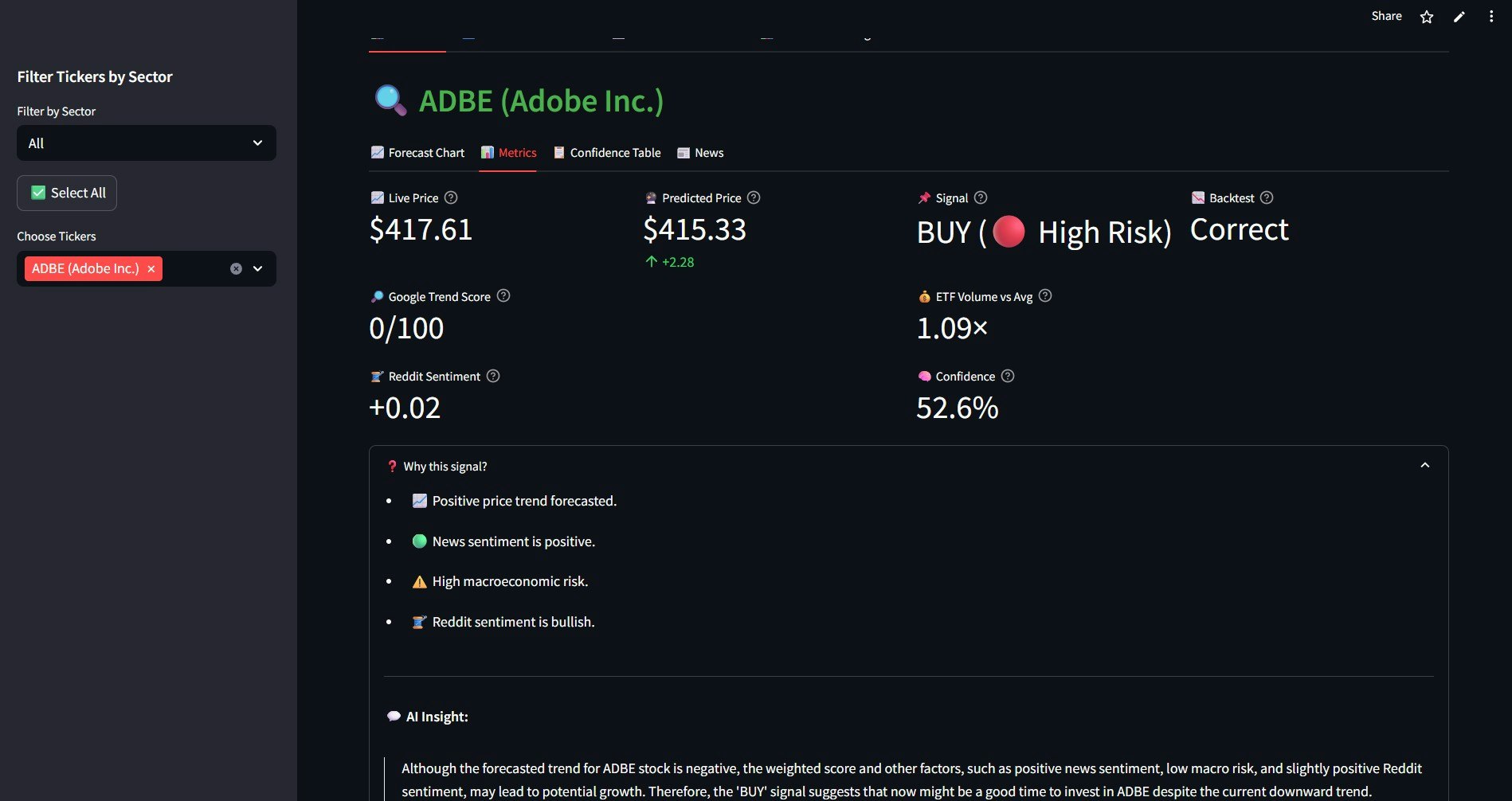Clear all chosen tickers
Screen dimensions: 1512x801
click(x=236, y=269)
